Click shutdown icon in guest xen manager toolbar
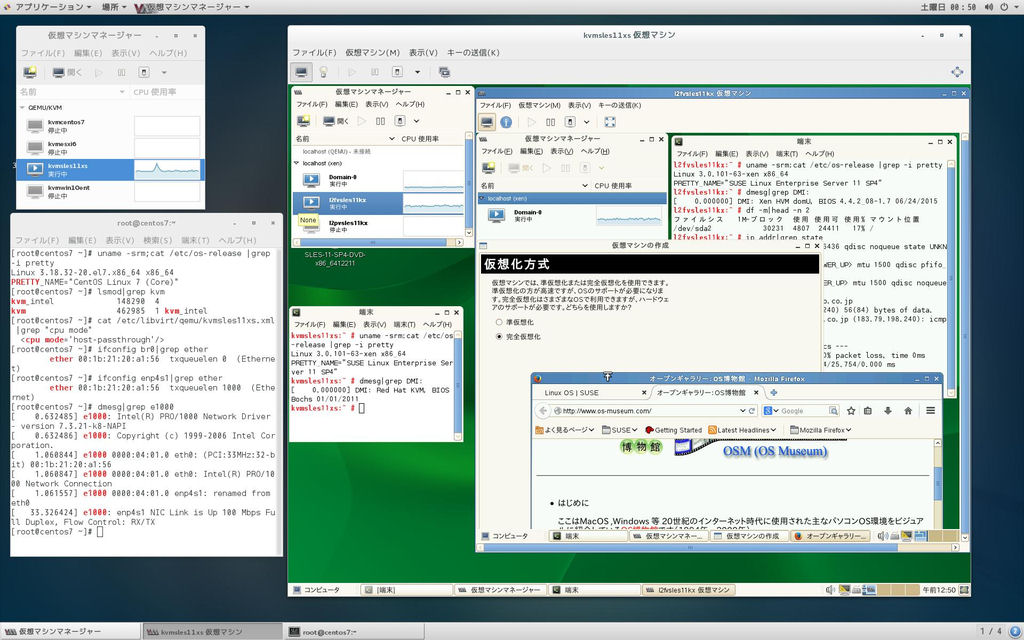The image size is (1024, 640). pos(400,121)
